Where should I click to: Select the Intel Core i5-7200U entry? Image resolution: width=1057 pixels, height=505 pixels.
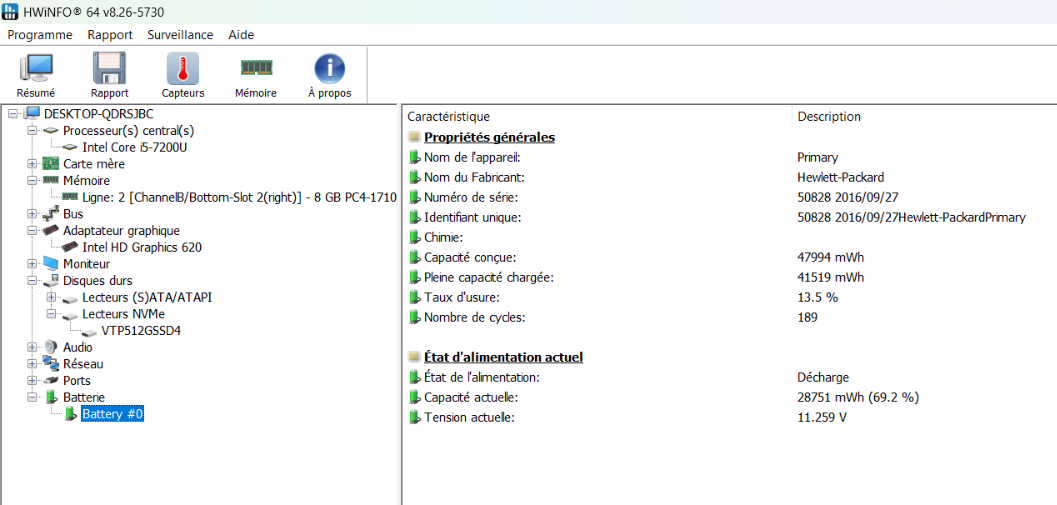tap(135, 147)
